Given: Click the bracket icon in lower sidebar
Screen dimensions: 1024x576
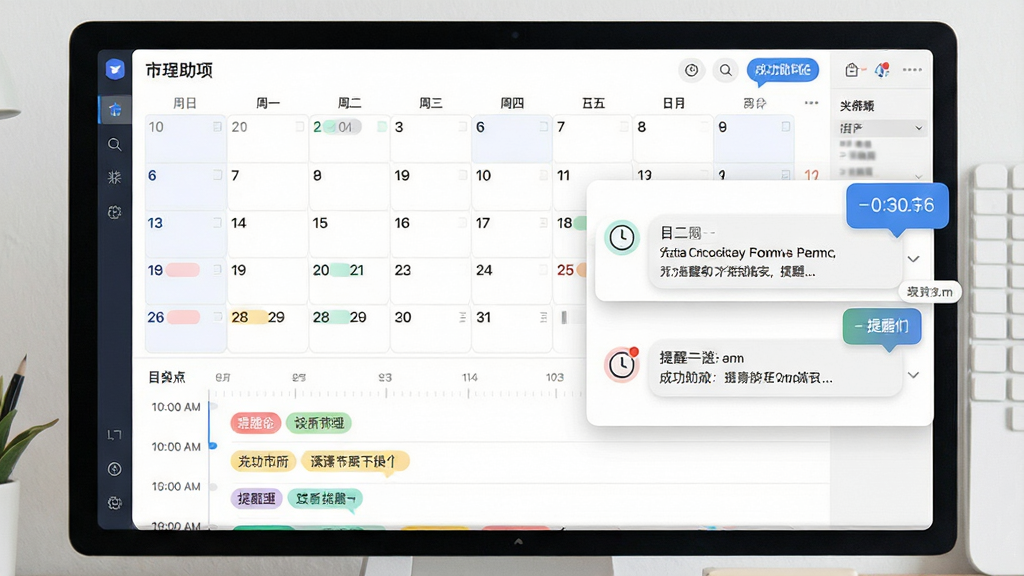Looking at the screenshot, I should (x=114, y=435).
